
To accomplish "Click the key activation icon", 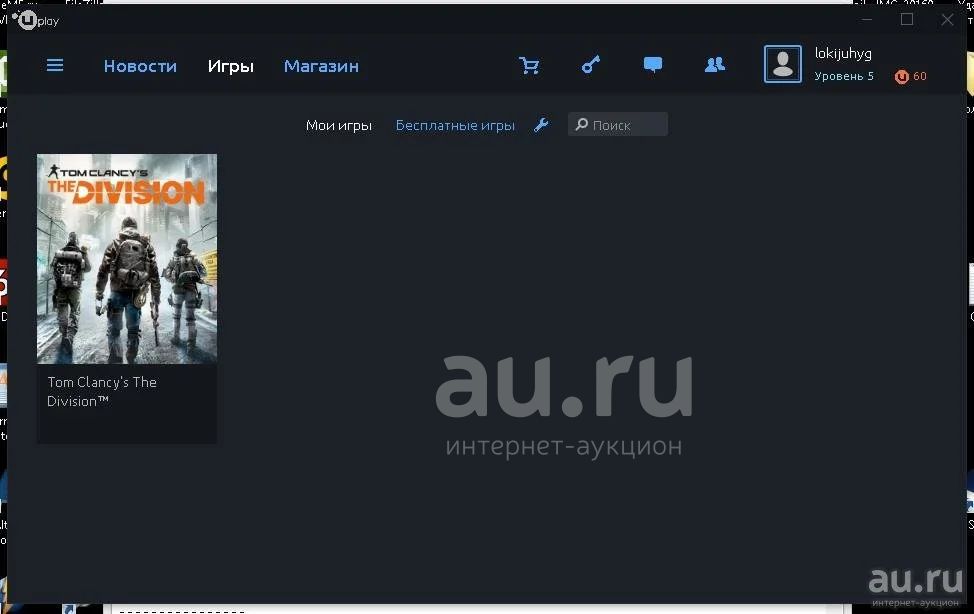I will 591,65.
